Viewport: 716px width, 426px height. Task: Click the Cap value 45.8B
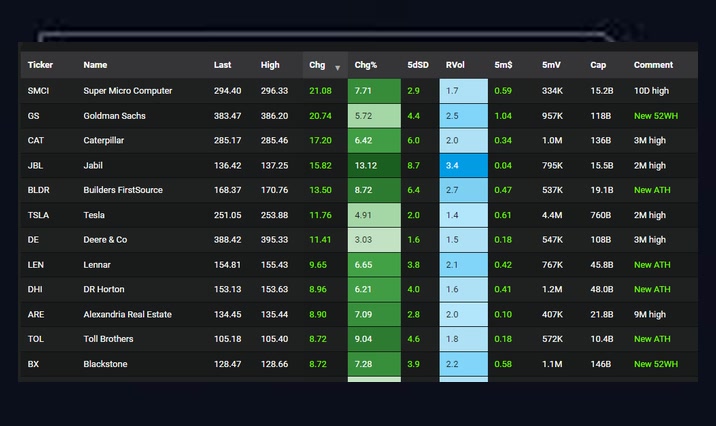click(602, 265)
